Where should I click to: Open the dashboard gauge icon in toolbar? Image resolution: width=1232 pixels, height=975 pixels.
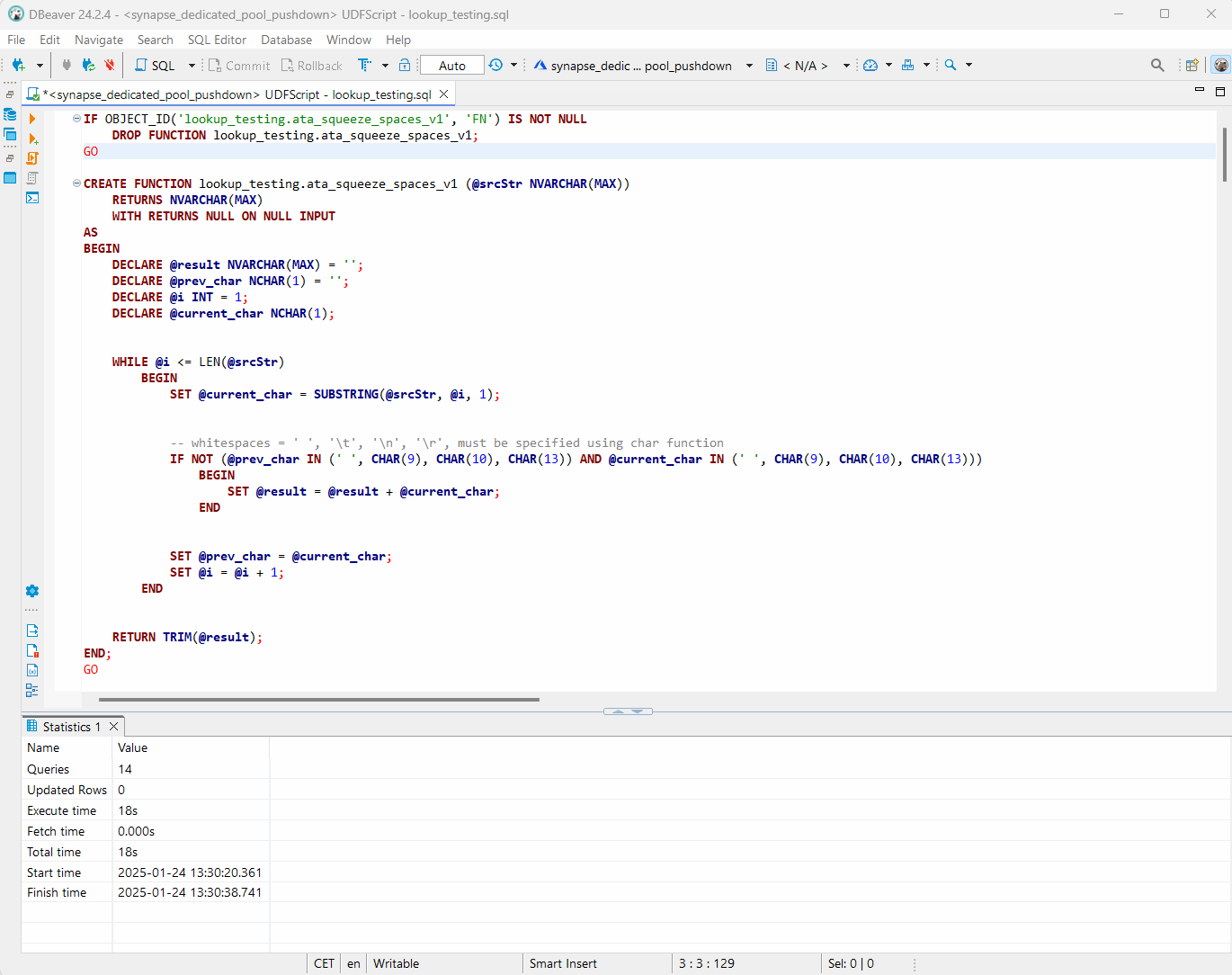[870, 66]
